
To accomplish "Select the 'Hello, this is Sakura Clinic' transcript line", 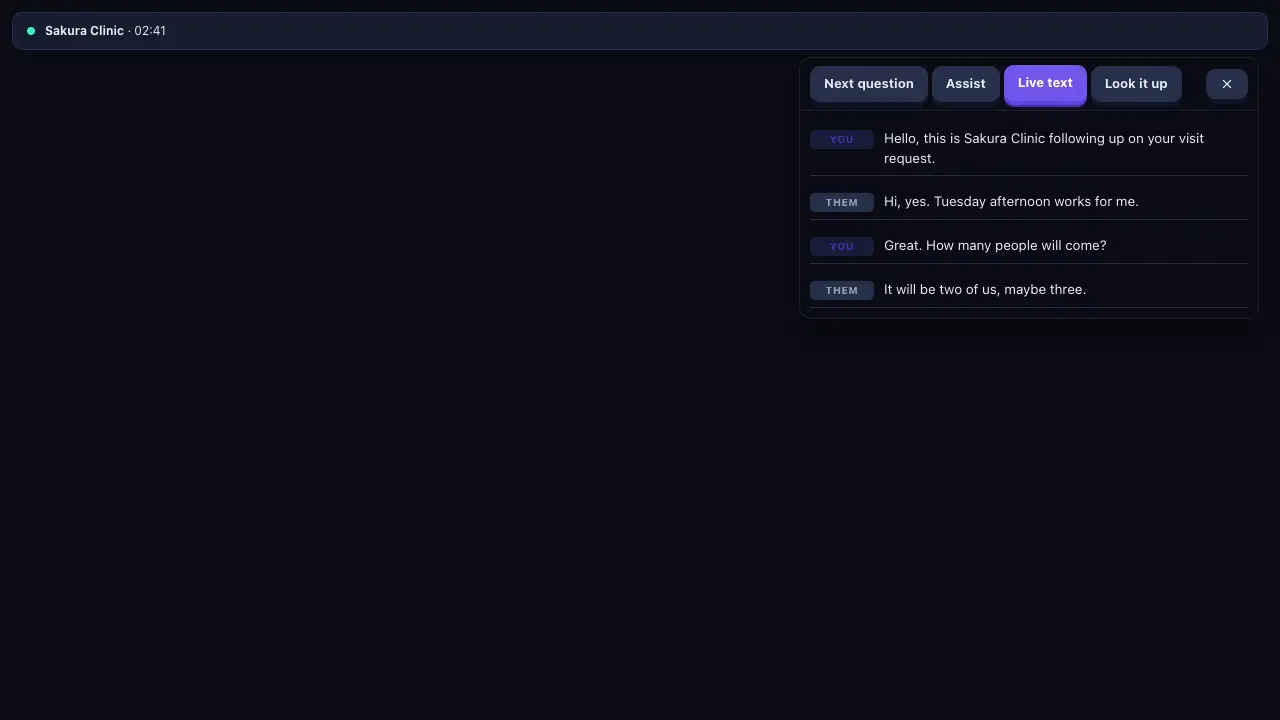I will (1029, 148).
